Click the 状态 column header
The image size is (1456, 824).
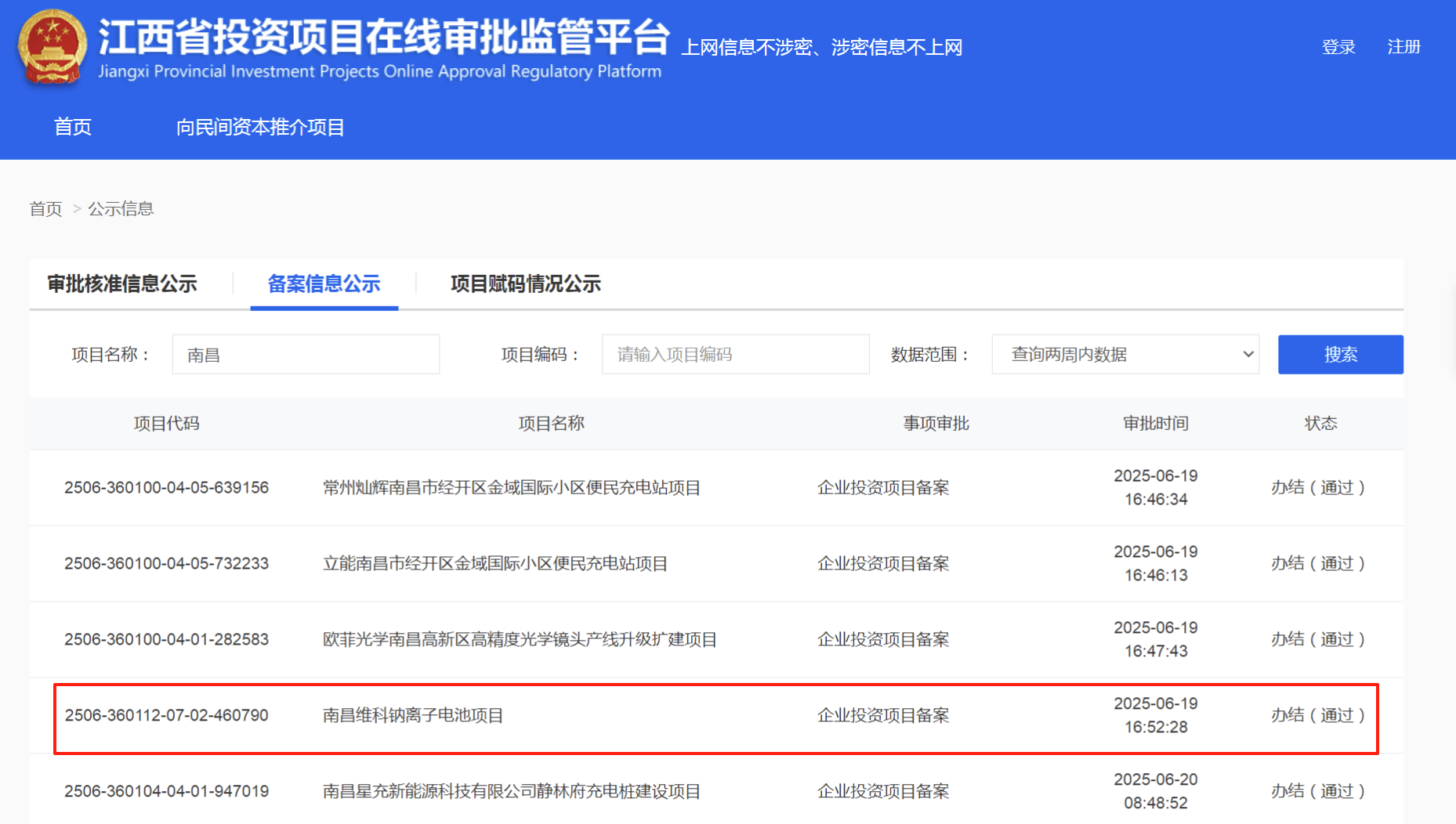pyautogui.click(x=1320, y=424)
